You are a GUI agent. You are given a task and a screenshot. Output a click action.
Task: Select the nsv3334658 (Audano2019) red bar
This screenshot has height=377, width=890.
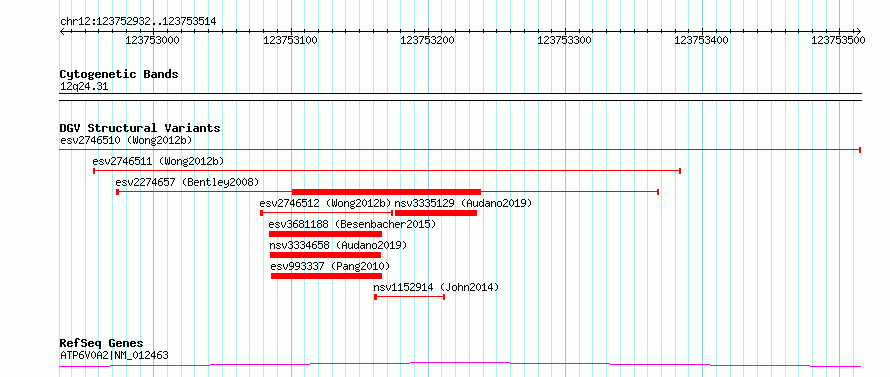point(325,255)
